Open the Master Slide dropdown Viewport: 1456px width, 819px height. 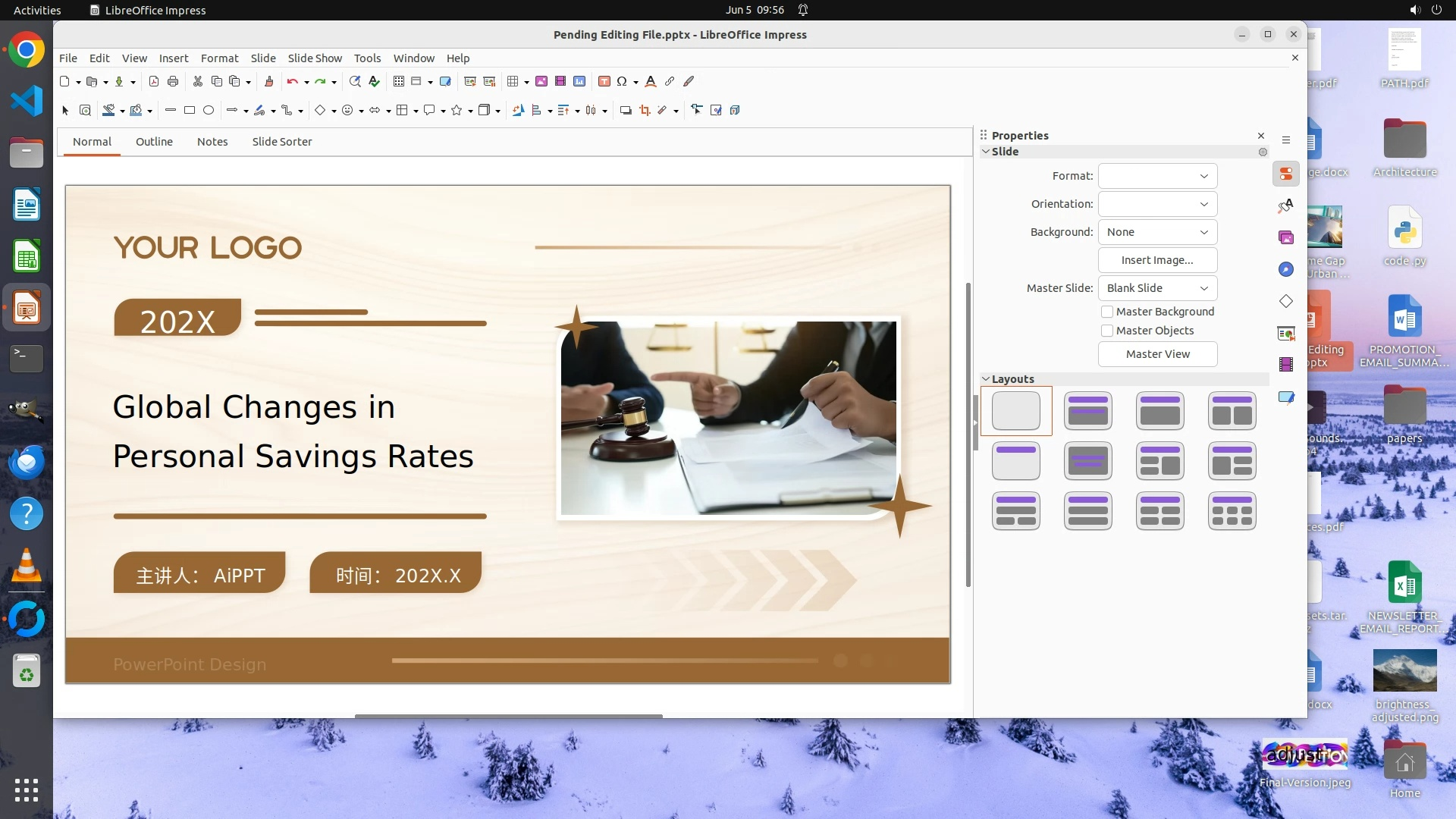point(1157,288)
